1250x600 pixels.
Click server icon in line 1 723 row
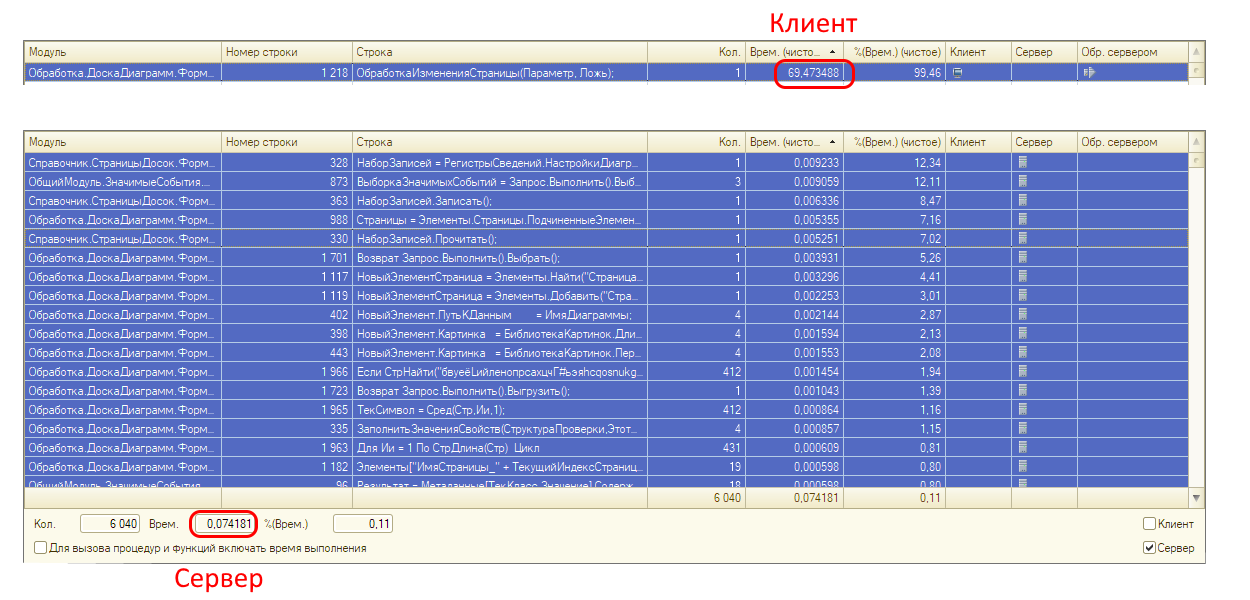tap(1023, 390)
